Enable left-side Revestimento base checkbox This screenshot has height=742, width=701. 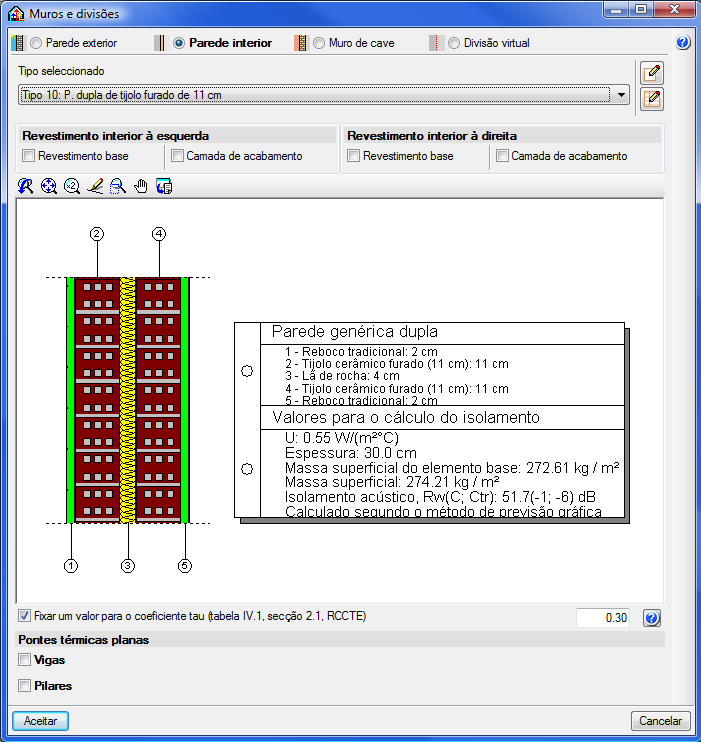28,156
